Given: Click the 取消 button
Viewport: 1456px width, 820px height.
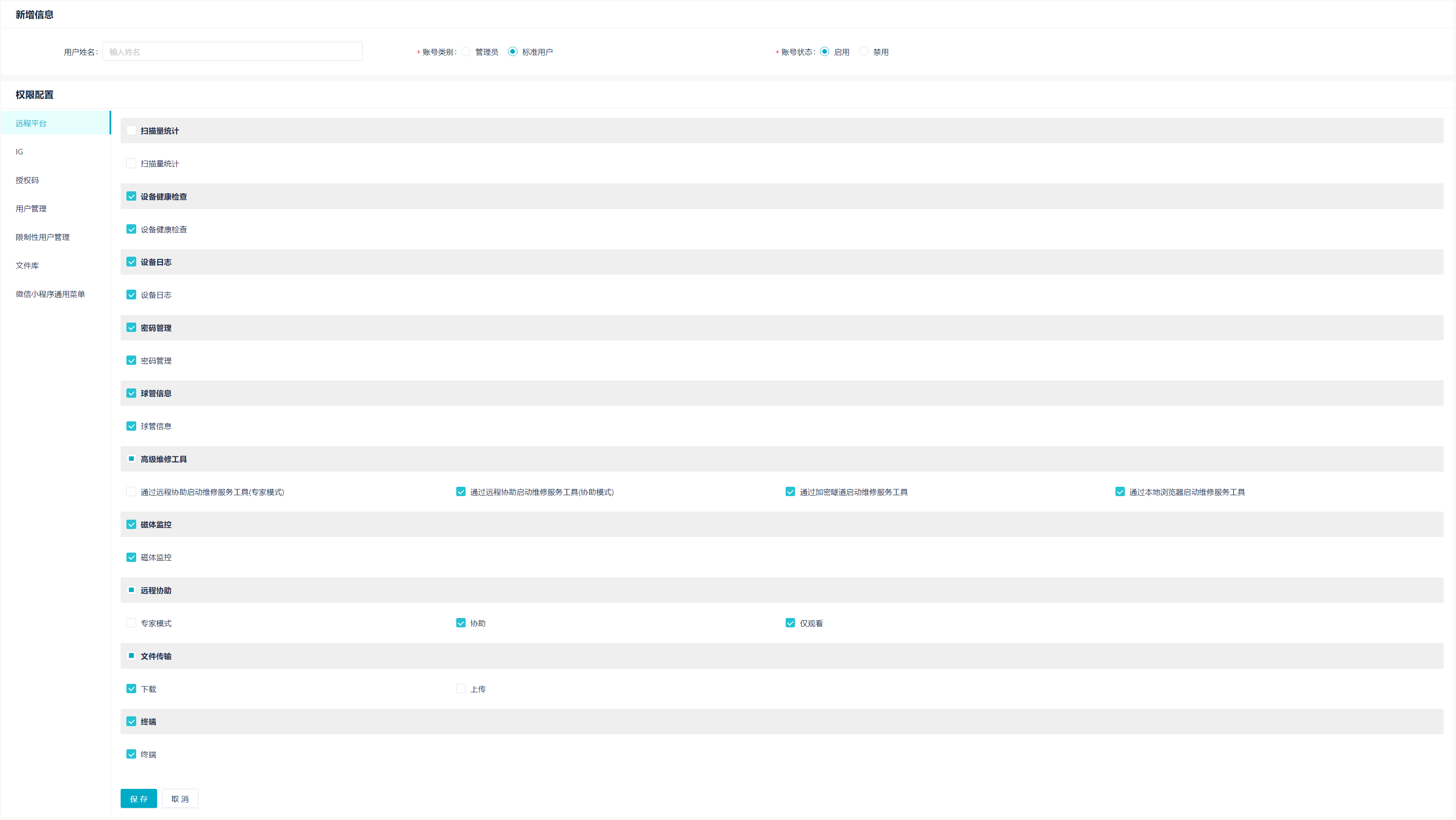Looking at the screenshot, I should tap(180, 799).
